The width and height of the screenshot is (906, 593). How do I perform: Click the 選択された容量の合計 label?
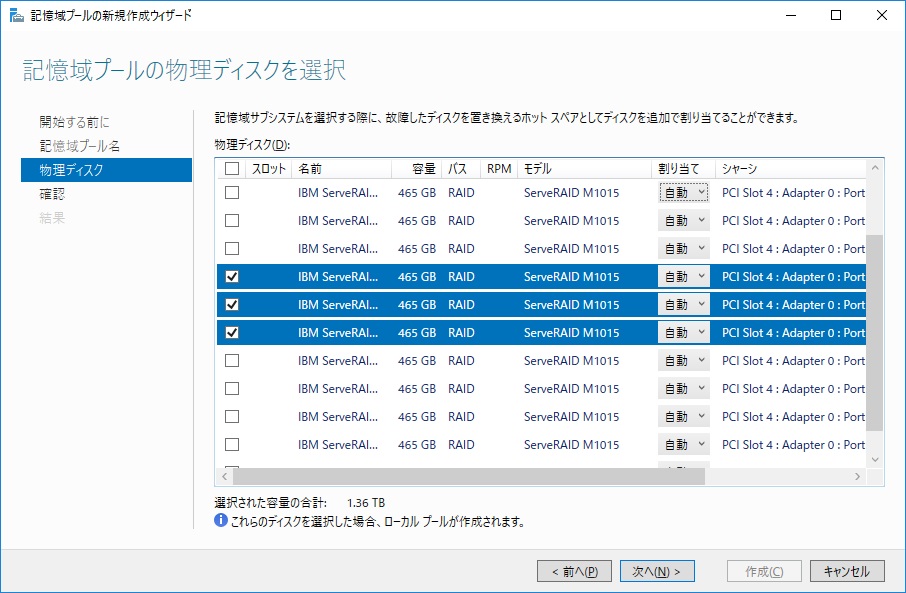pos(270,503)
